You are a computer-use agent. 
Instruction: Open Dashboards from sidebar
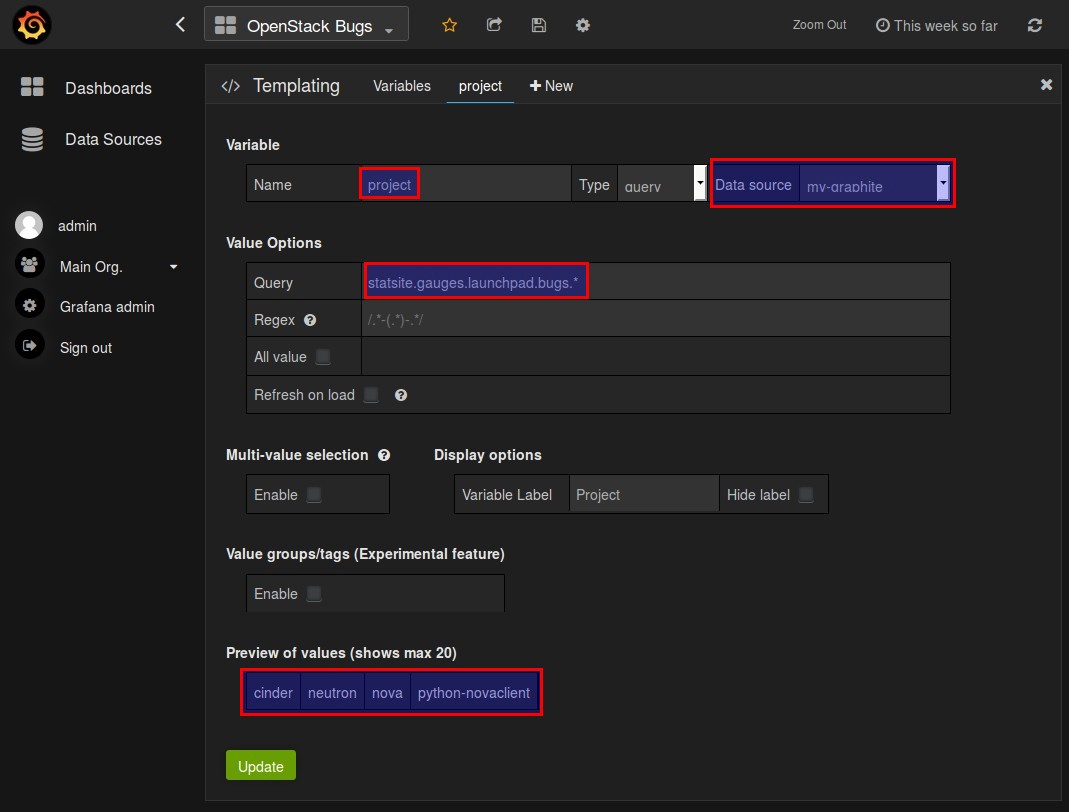coord(108,88)
